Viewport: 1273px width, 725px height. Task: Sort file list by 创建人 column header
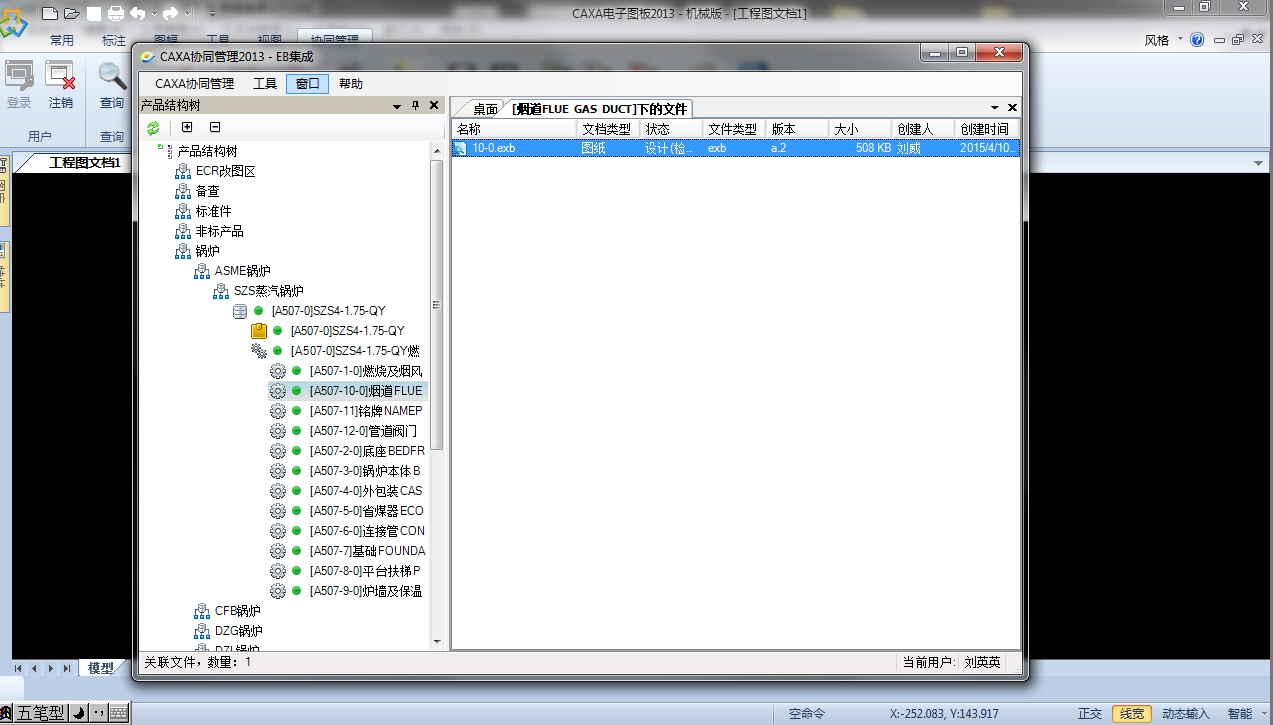coord(923,129)
